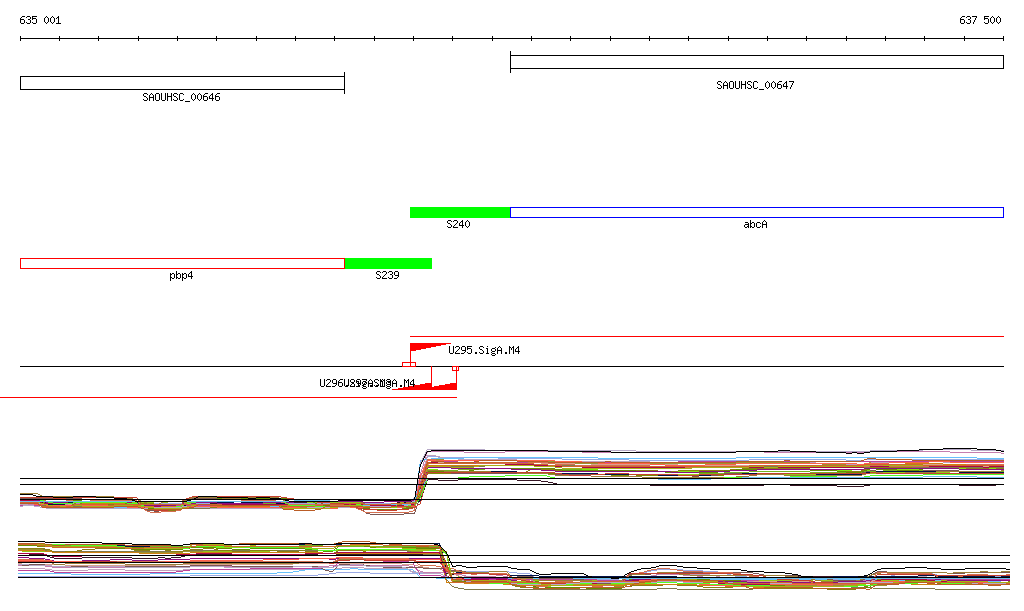Select the SAOUHSC_00646 locus rectangle
The width and height of the screenshot is (1024, 611).
pyautogui.click(x=182, y=83)
